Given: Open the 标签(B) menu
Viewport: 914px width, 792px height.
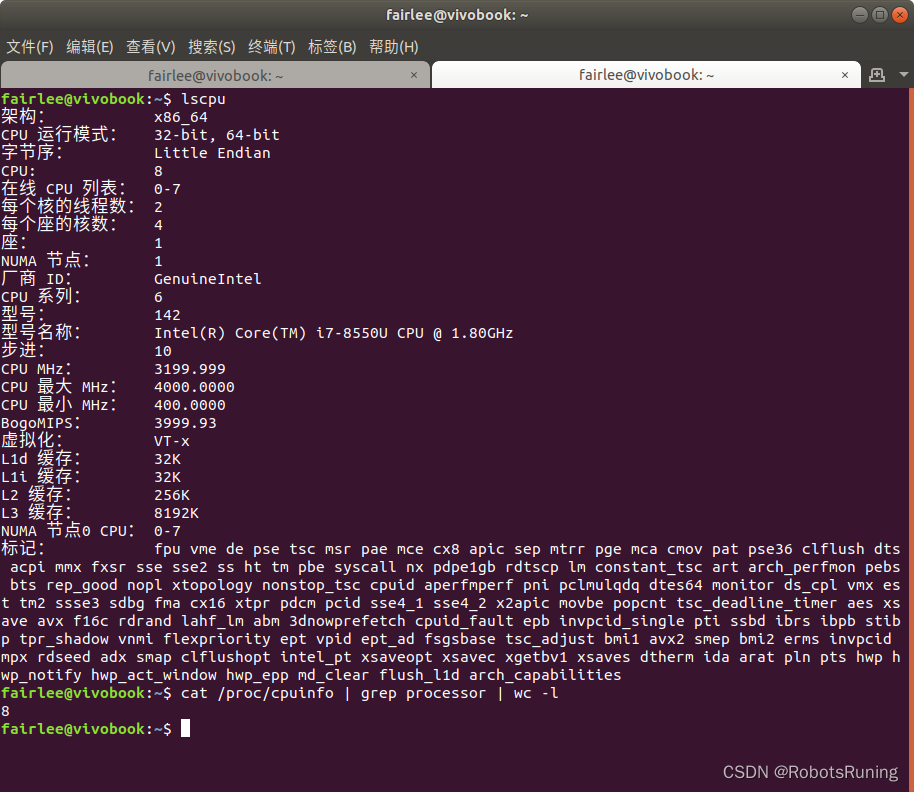Looking at the screenshot, I should click(330, 47).
